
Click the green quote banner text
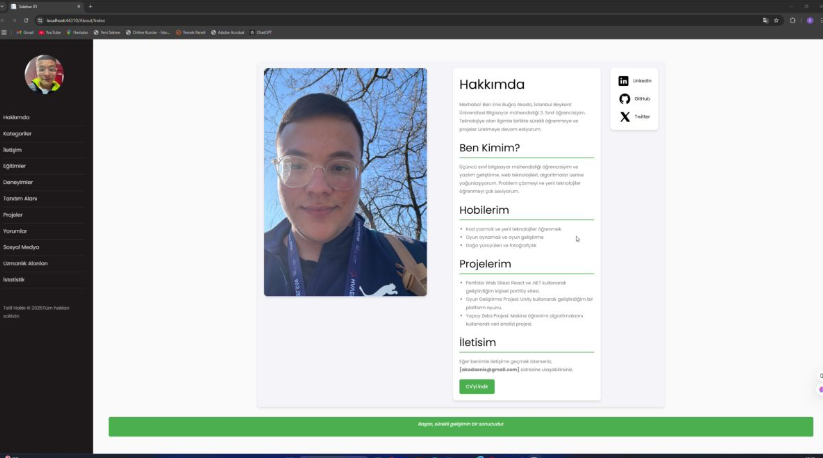(461, 424)
